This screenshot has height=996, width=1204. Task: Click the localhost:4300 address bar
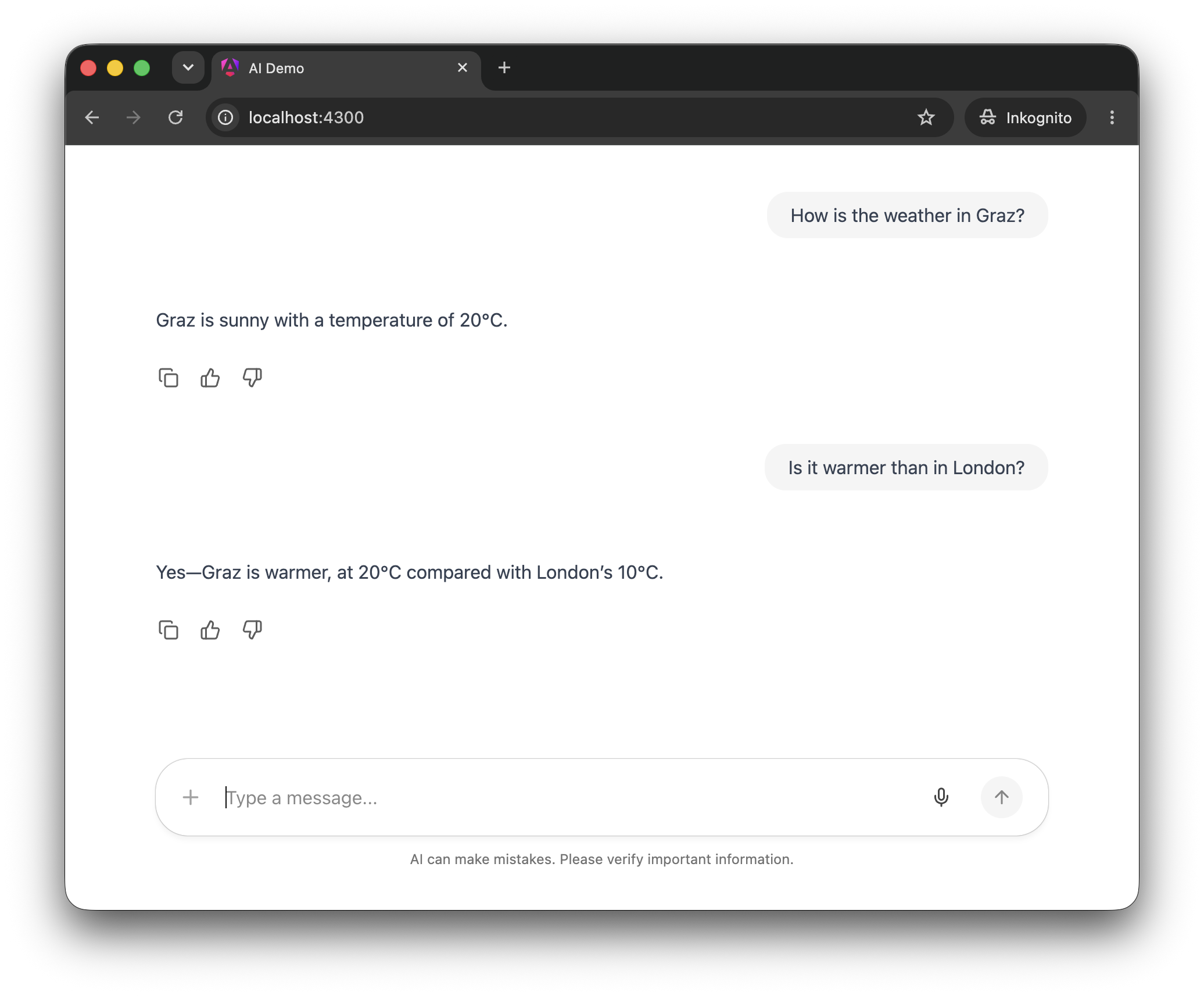pos(579,118)
